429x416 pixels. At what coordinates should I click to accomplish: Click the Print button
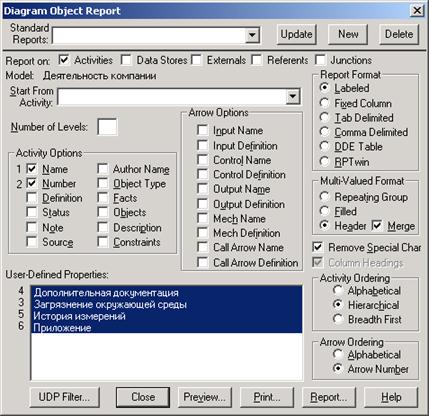click(267, 397)
